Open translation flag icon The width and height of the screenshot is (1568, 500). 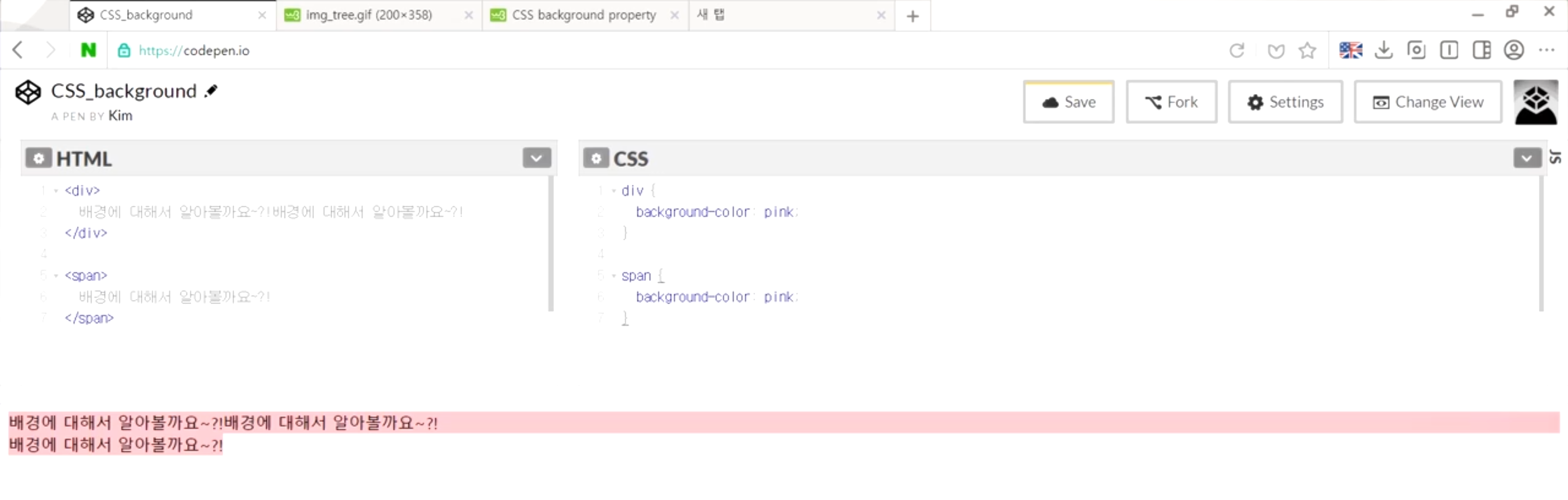[1350, 50]
